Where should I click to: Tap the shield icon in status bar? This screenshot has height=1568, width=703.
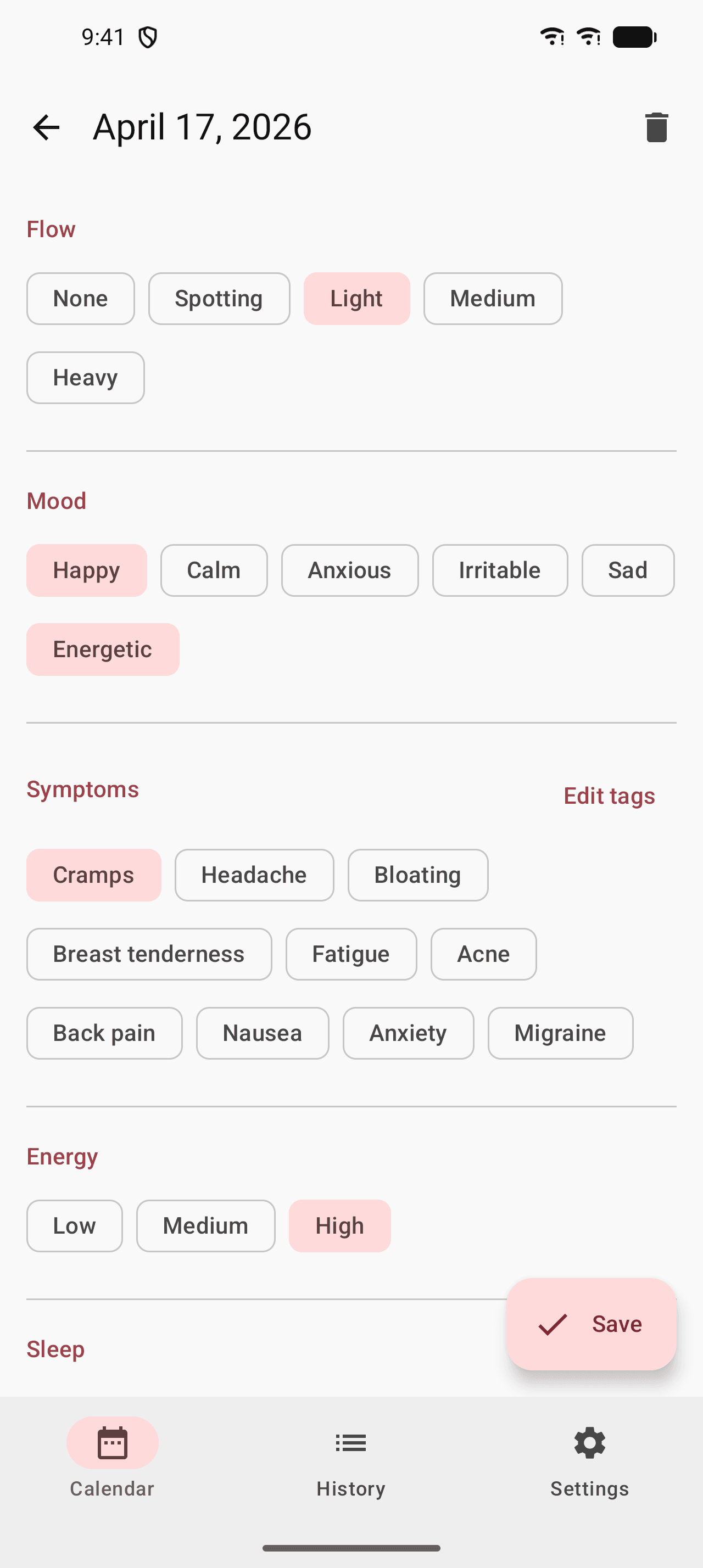pyautogui.click(x=148, y=38)
